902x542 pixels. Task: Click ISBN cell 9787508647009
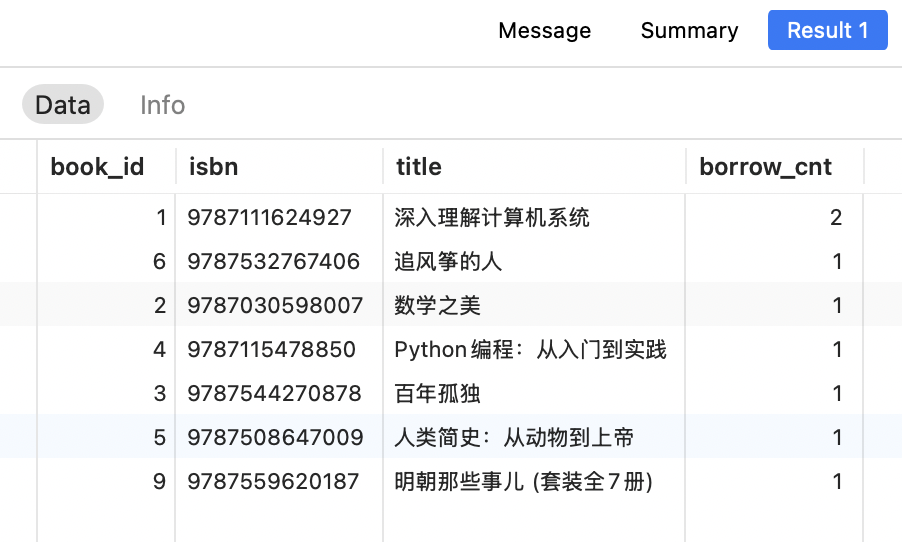273,437
